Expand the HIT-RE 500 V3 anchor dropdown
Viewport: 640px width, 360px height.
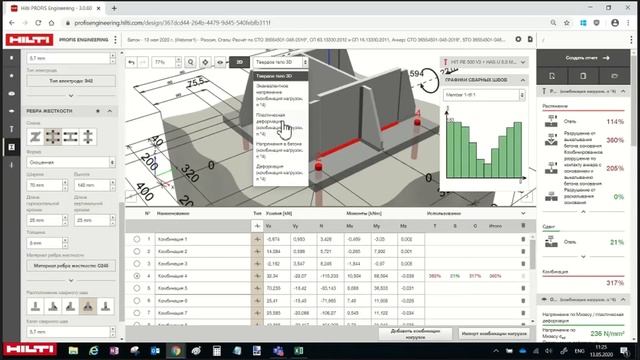tap(523, 62)
